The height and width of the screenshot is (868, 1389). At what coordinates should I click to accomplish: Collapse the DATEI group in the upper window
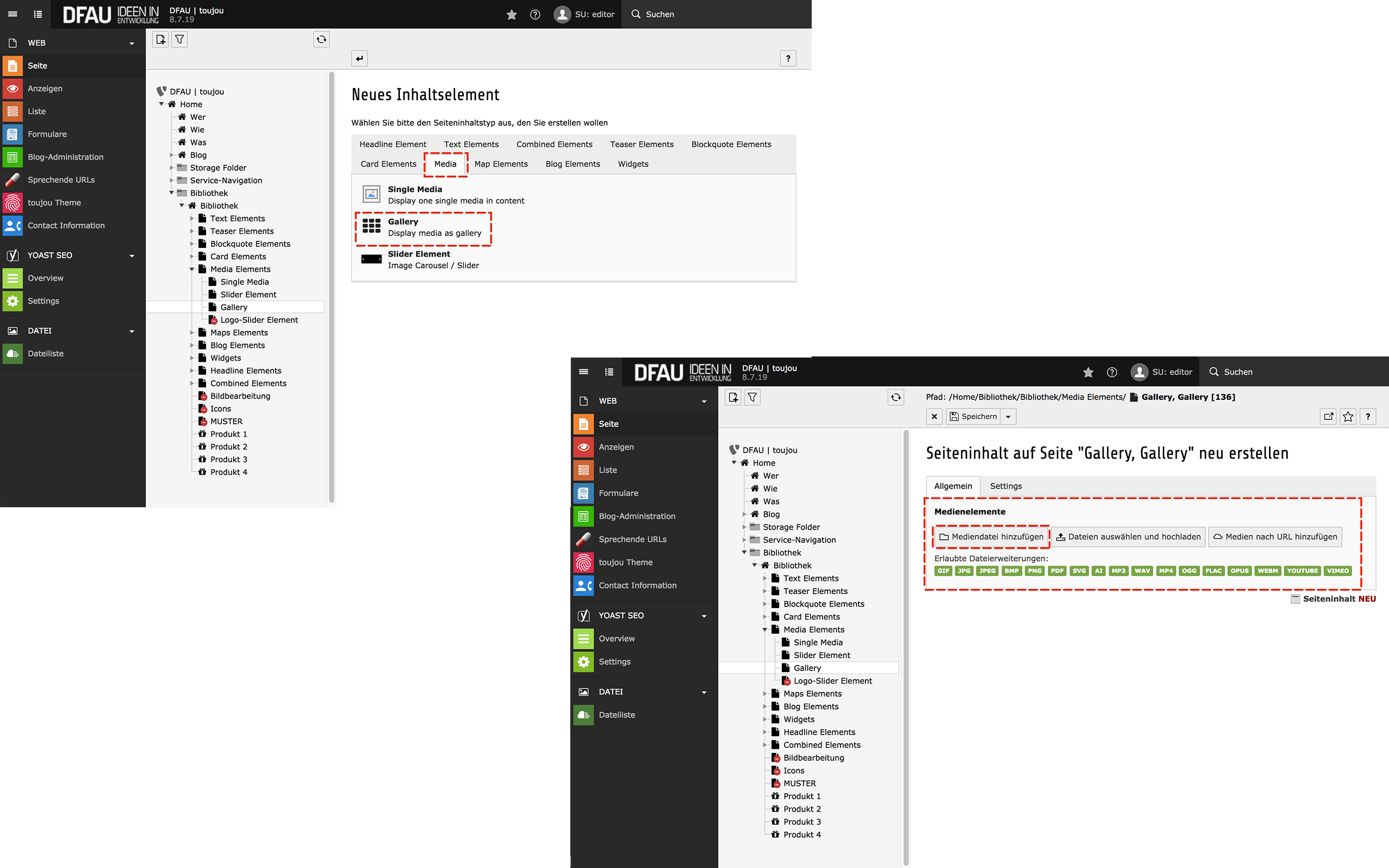point(131,331)
